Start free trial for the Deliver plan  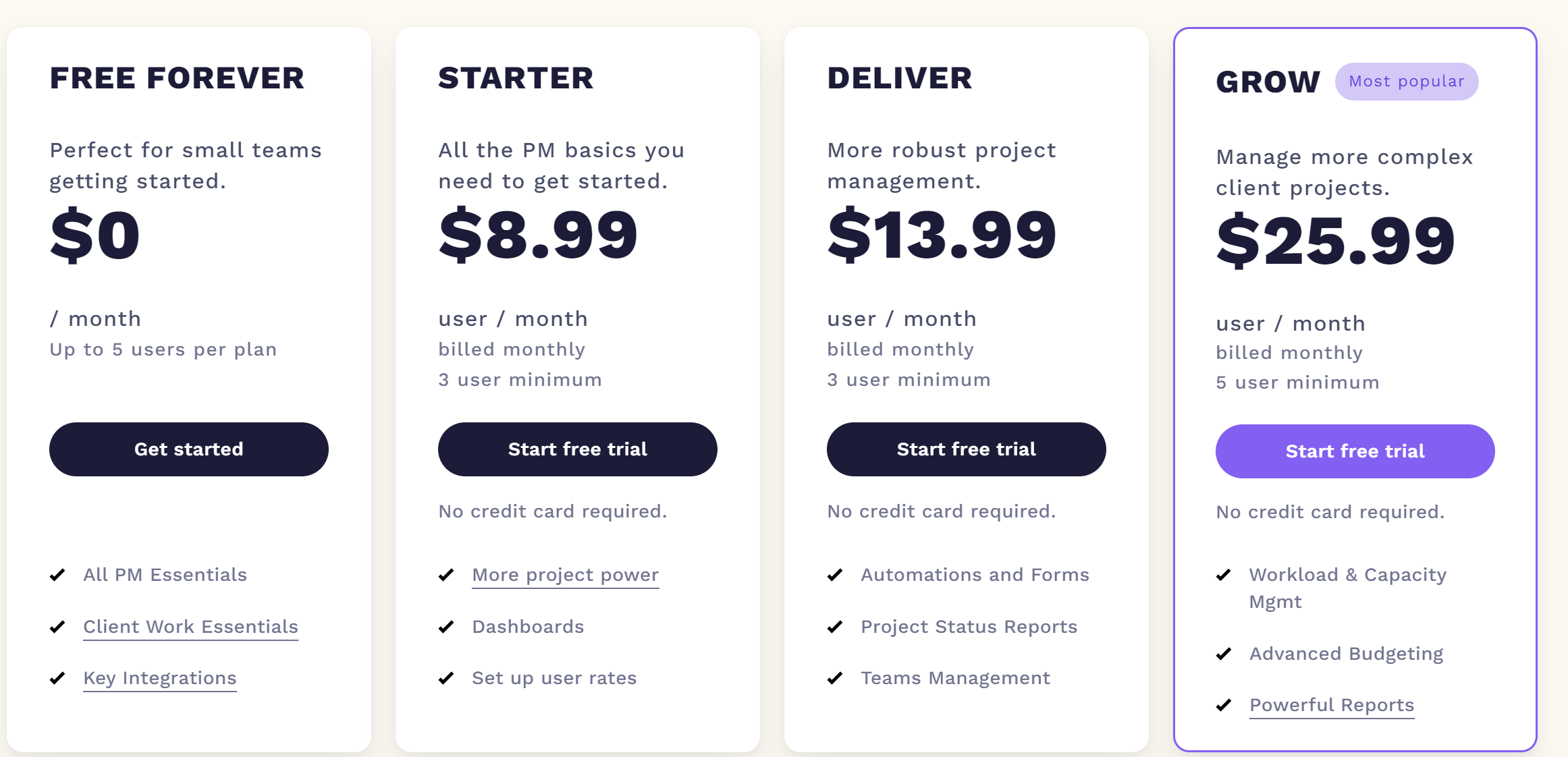click(x=966, y=449)
